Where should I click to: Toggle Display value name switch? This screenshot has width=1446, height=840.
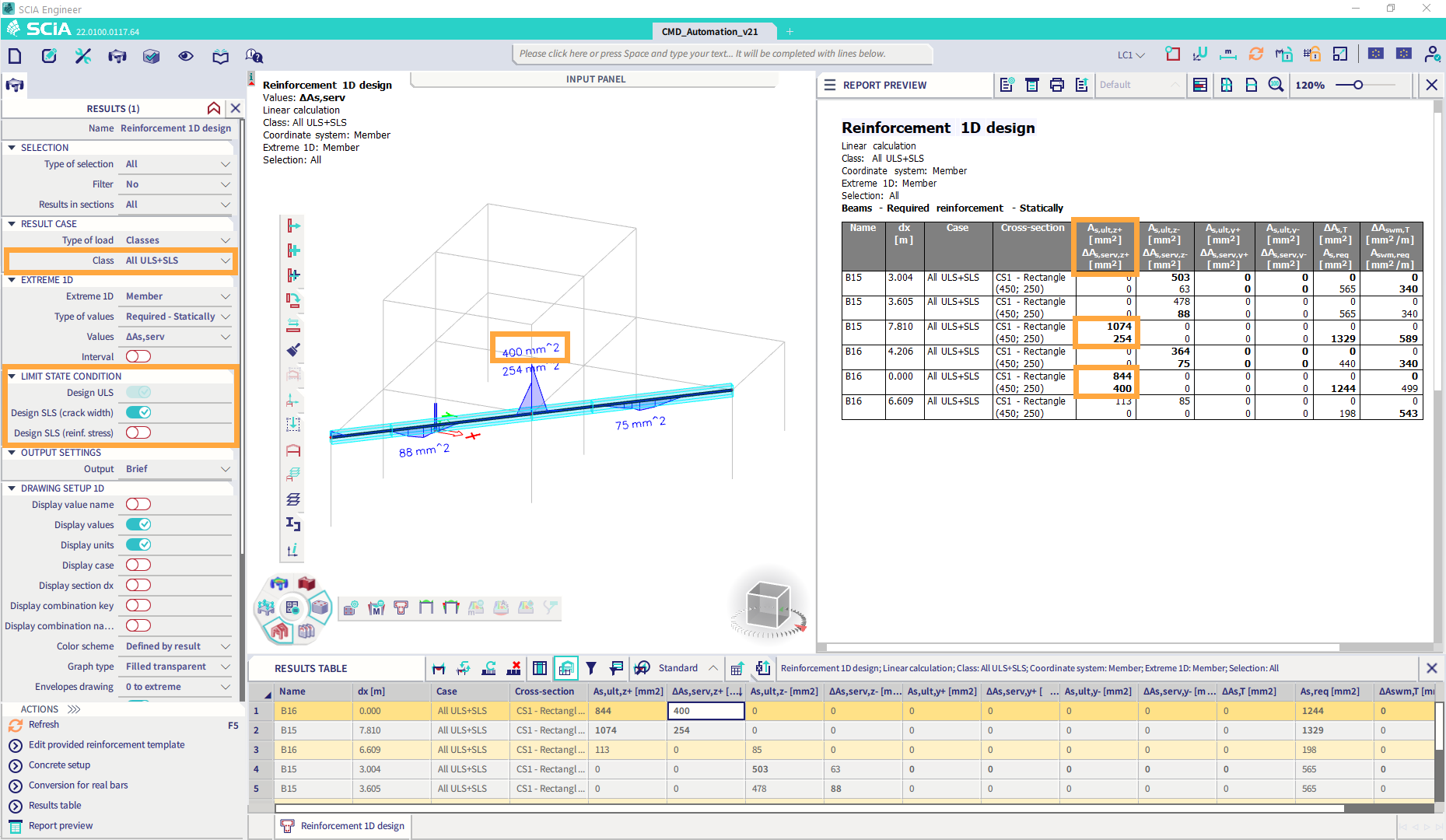point(138,504)
